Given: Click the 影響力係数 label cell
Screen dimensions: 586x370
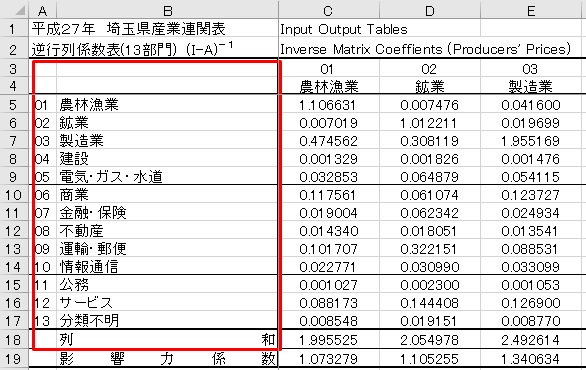Looking at the screenshot, I should 167,359.
